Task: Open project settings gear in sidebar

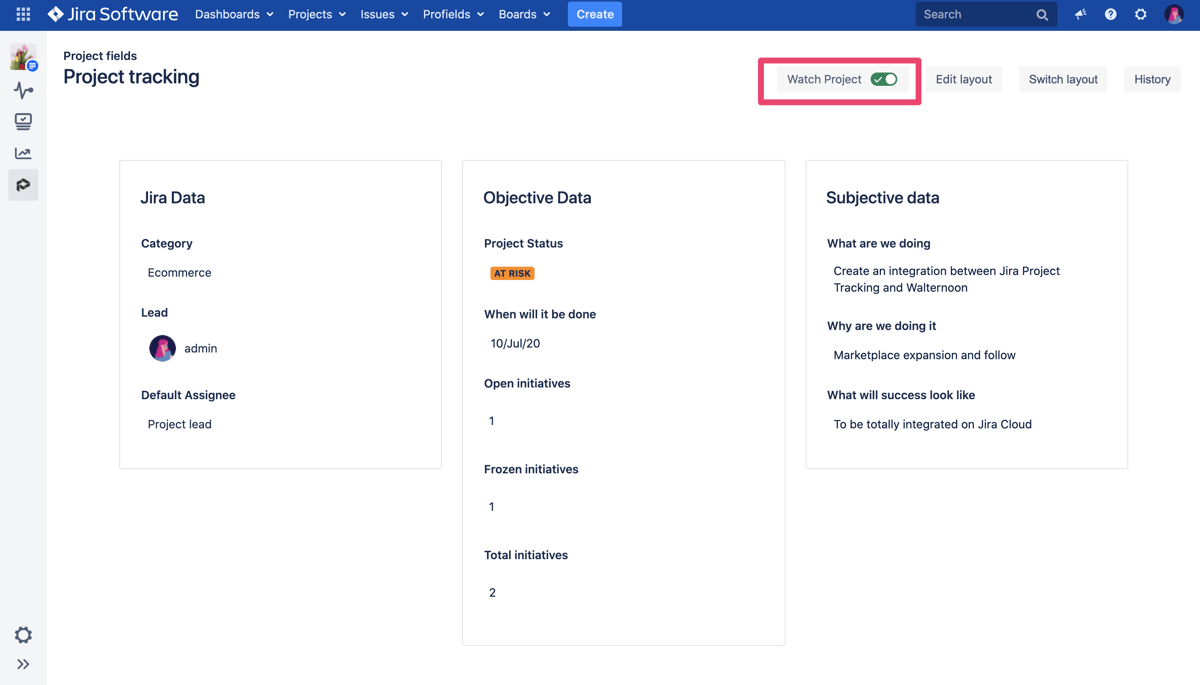Action: coord(23,635)
